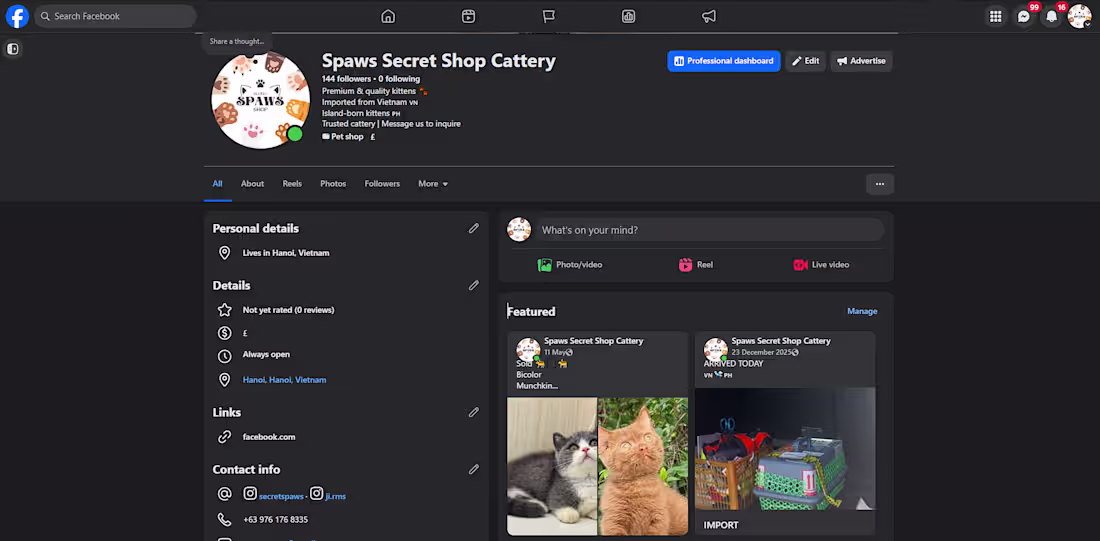Open the ARRIVED TODAY pet carrier photo
The image size is (1100, 541).
click(x=785, y=449)
